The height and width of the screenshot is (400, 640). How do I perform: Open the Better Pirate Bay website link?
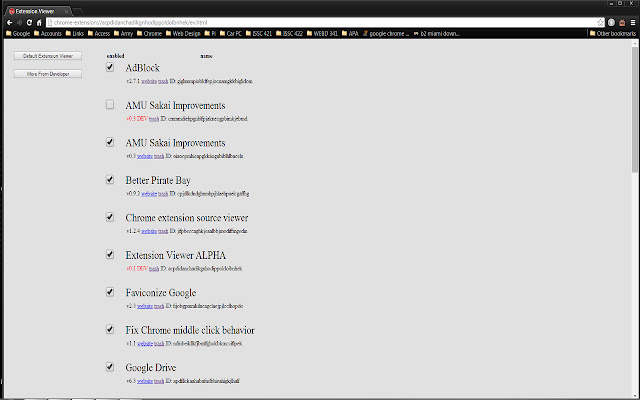(149, 193)
